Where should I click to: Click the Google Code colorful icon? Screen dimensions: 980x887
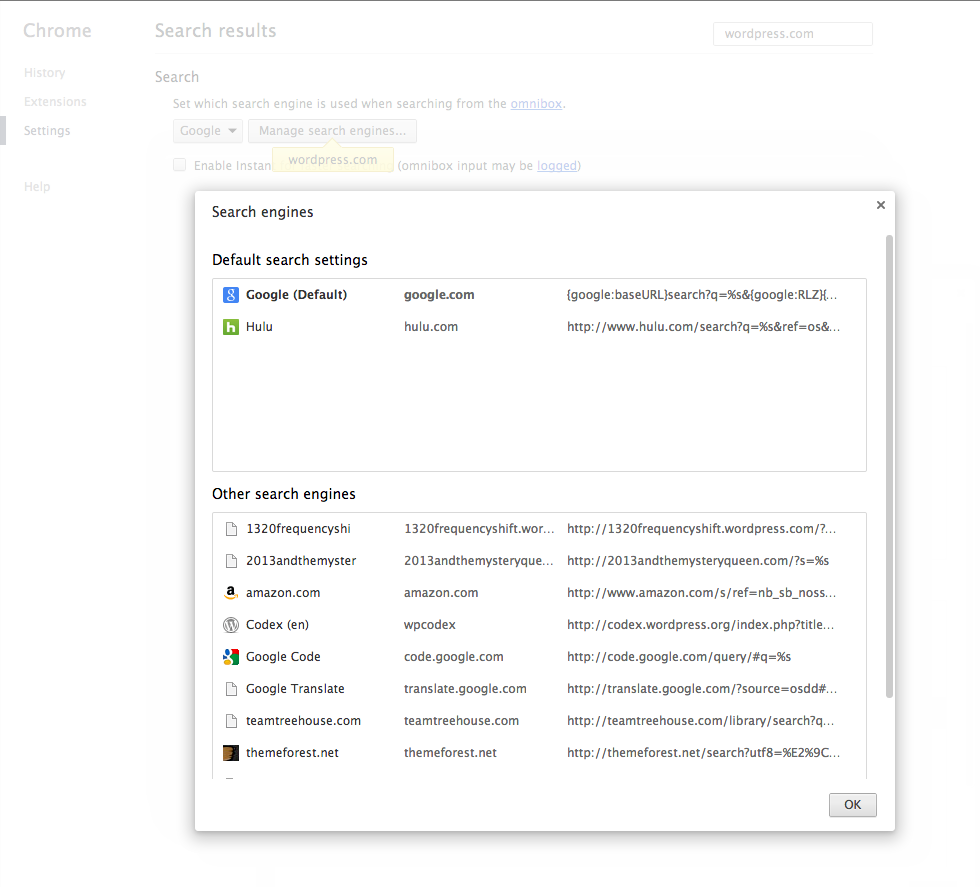(231, 657)
